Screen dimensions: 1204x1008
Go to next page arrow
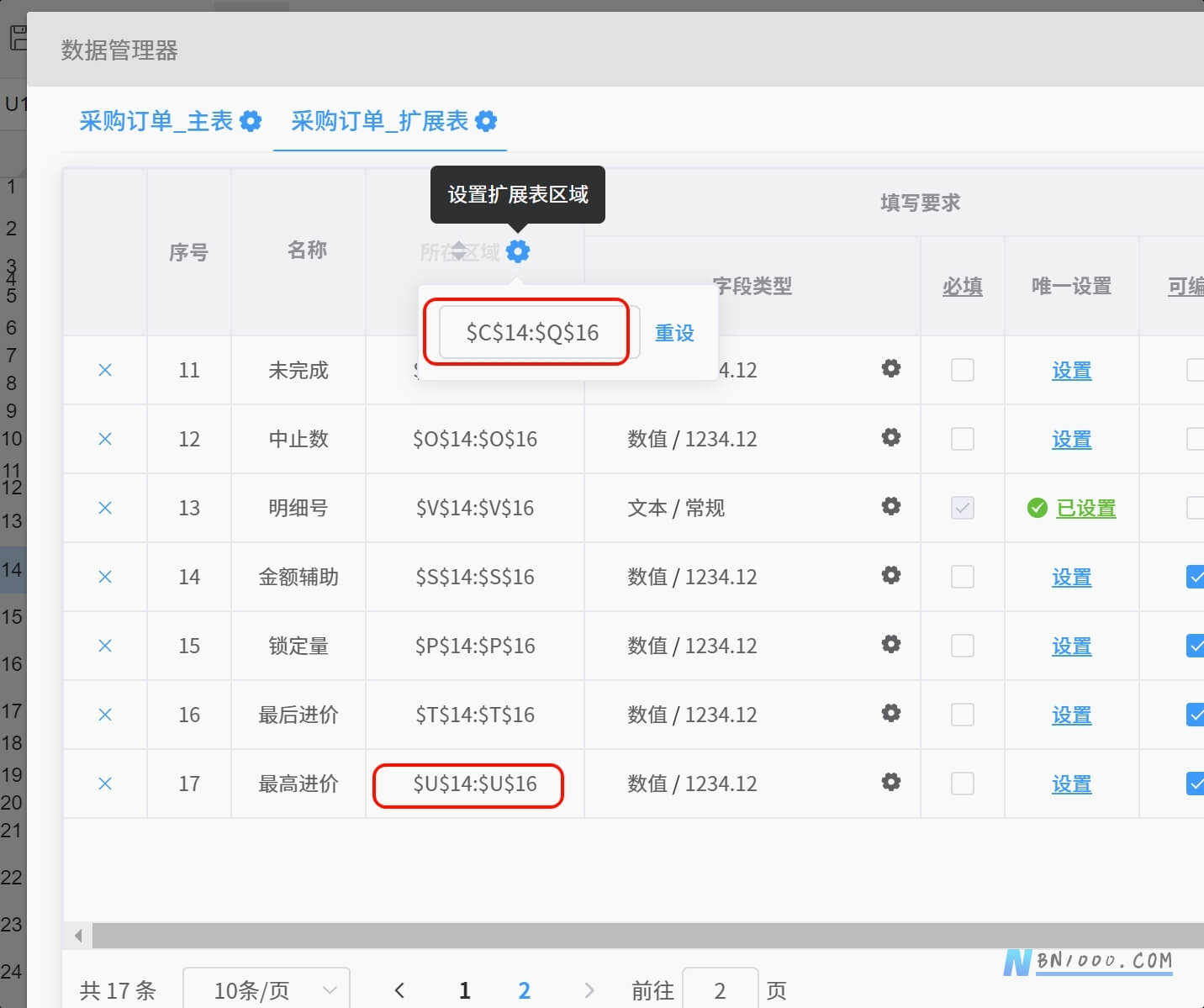(589, 990)
